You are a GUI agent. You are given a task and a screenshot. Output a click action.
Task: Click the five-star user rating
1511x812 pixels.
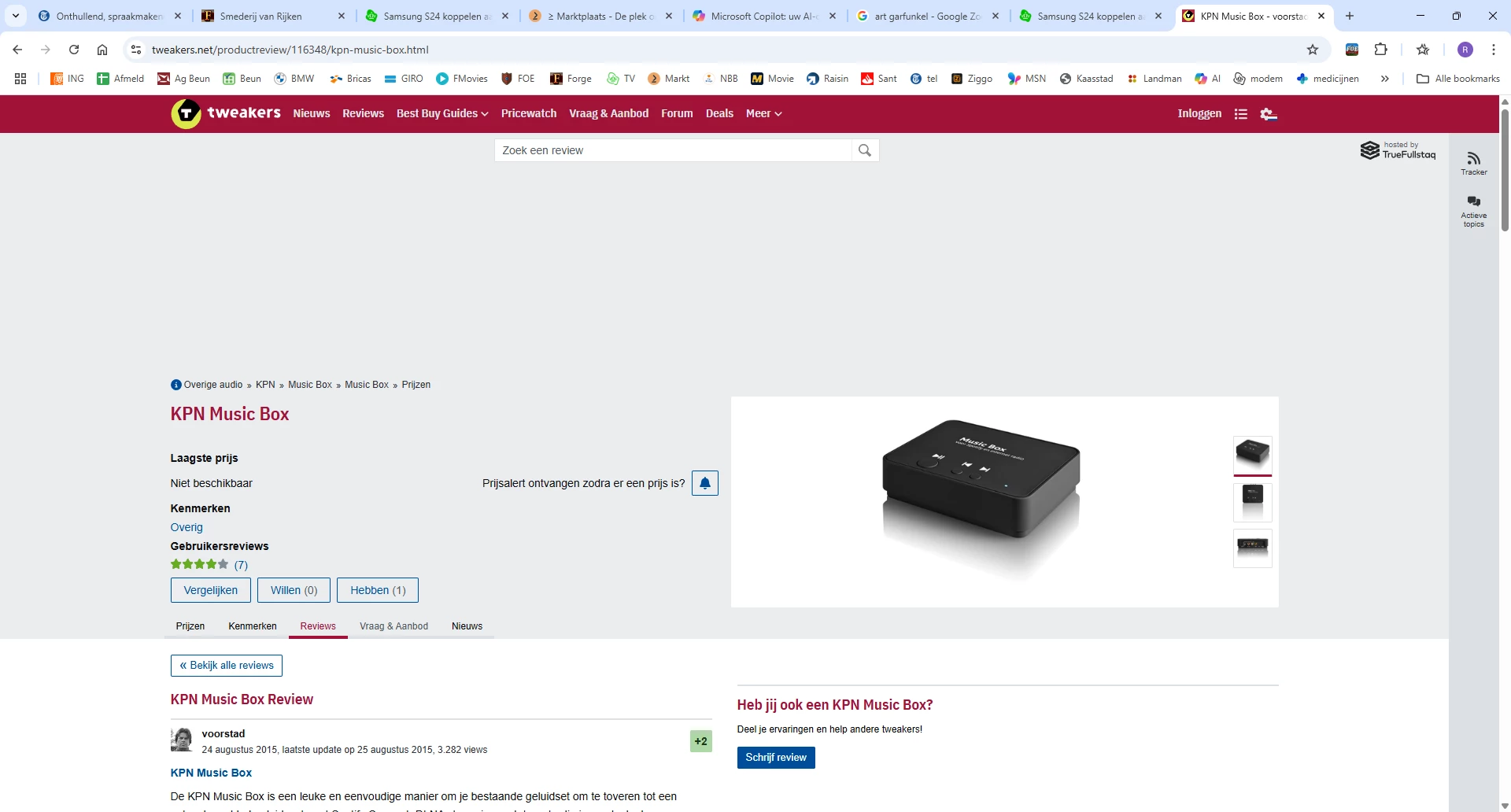pyautogui.click(x=200, y=564)
